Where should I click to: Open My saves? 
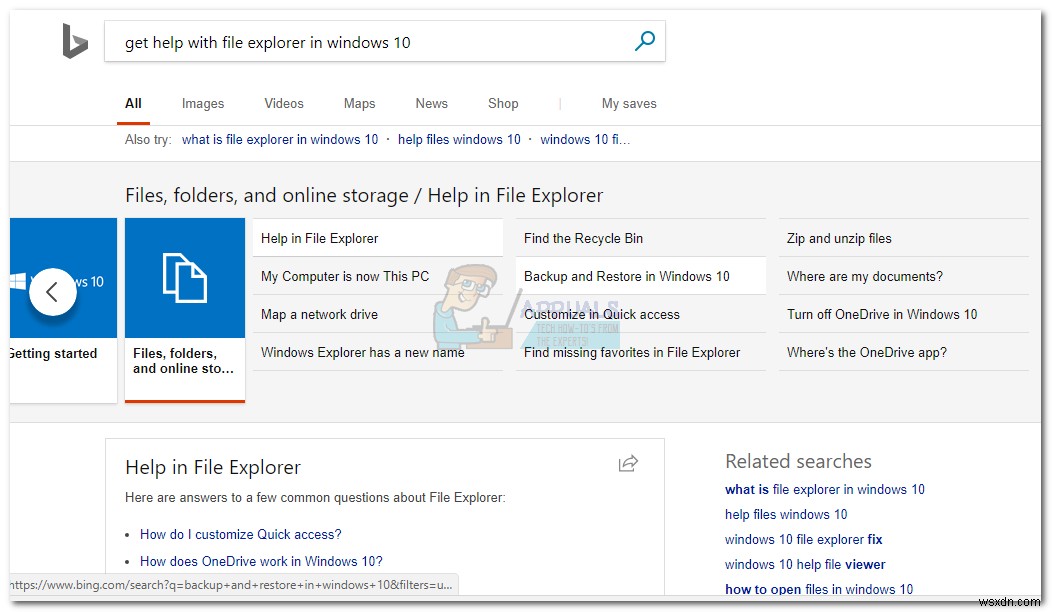click(629, 104)
